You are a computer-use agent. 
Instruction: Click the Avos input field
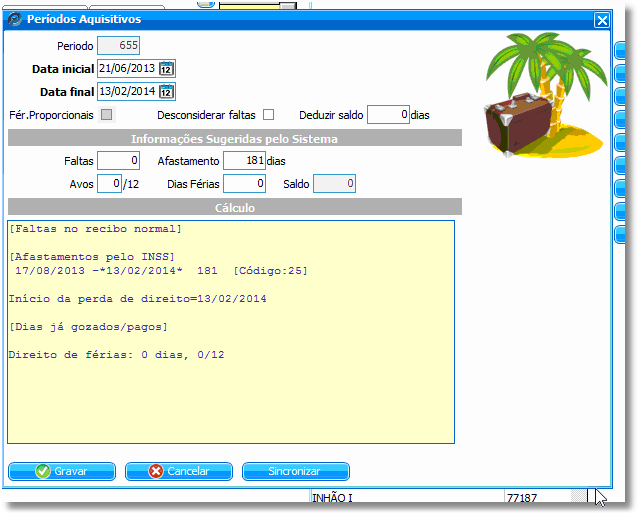coord(109,183)
